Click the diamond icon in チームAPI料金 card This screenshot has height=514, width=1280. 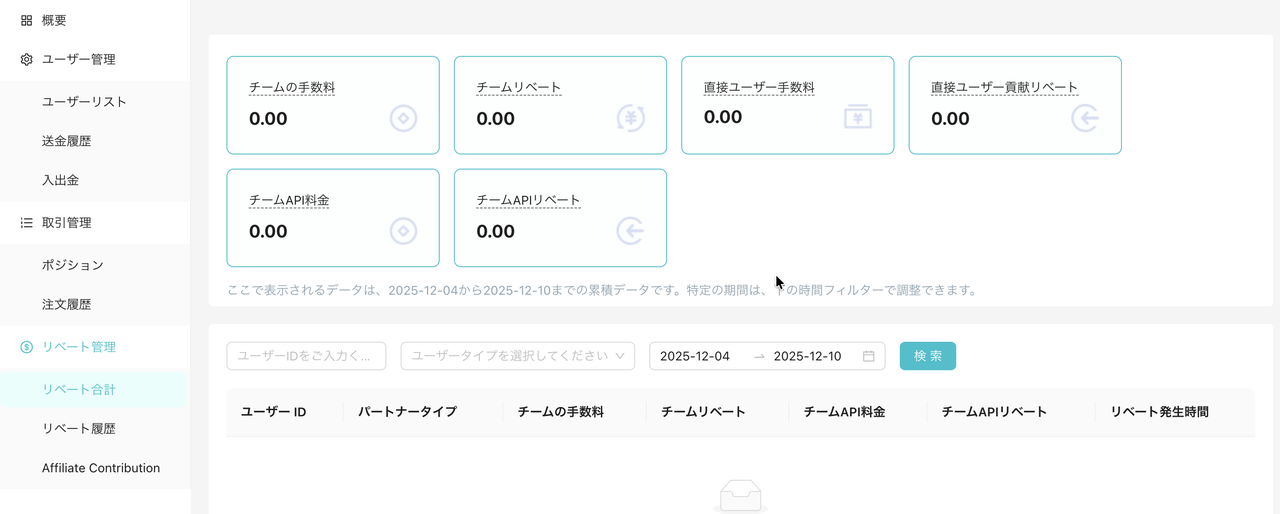[403, 232]
